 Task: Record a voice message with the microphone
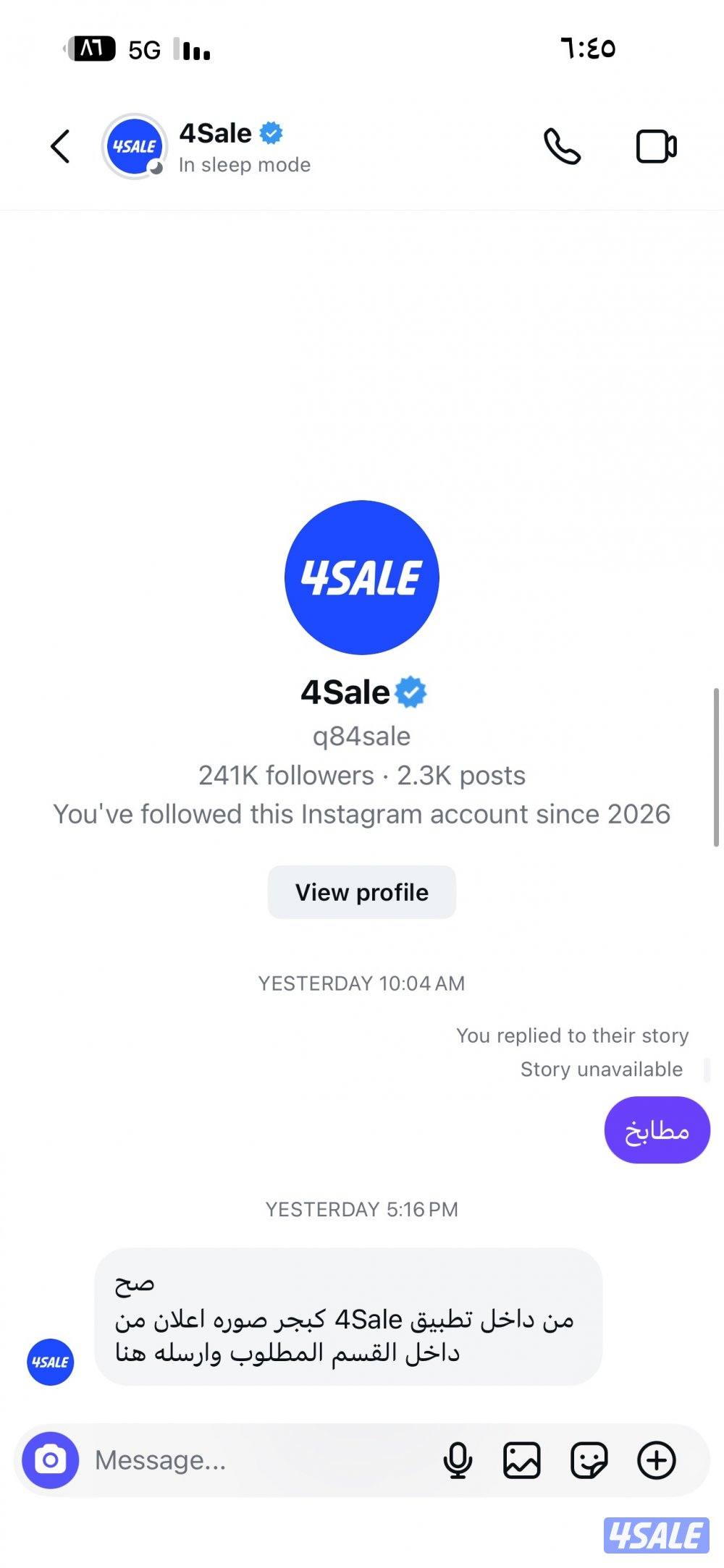(x=458, y=1459)
